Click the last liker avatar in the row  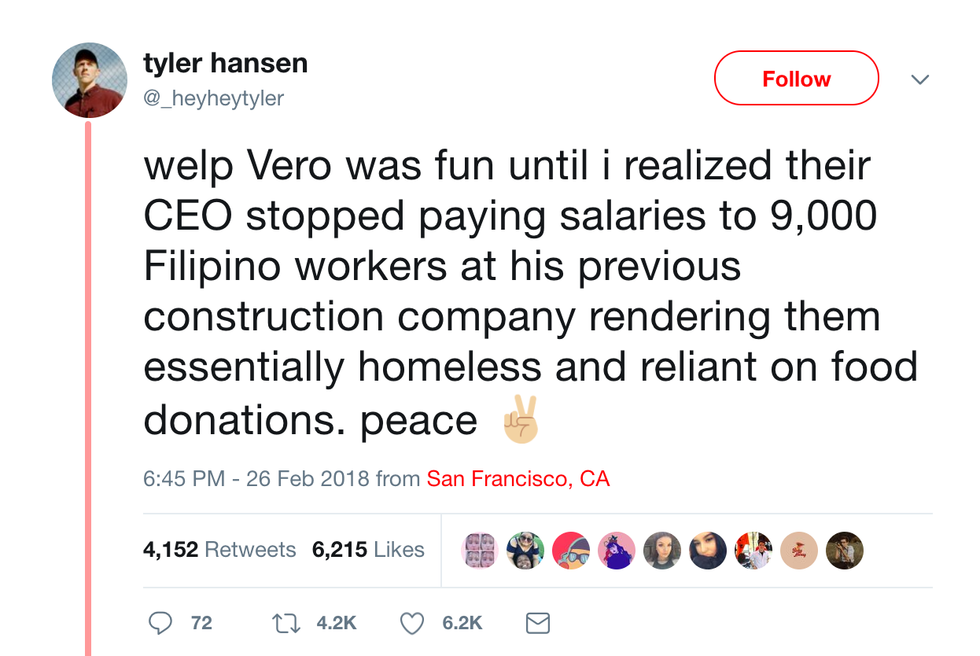[x=845, y=550]
